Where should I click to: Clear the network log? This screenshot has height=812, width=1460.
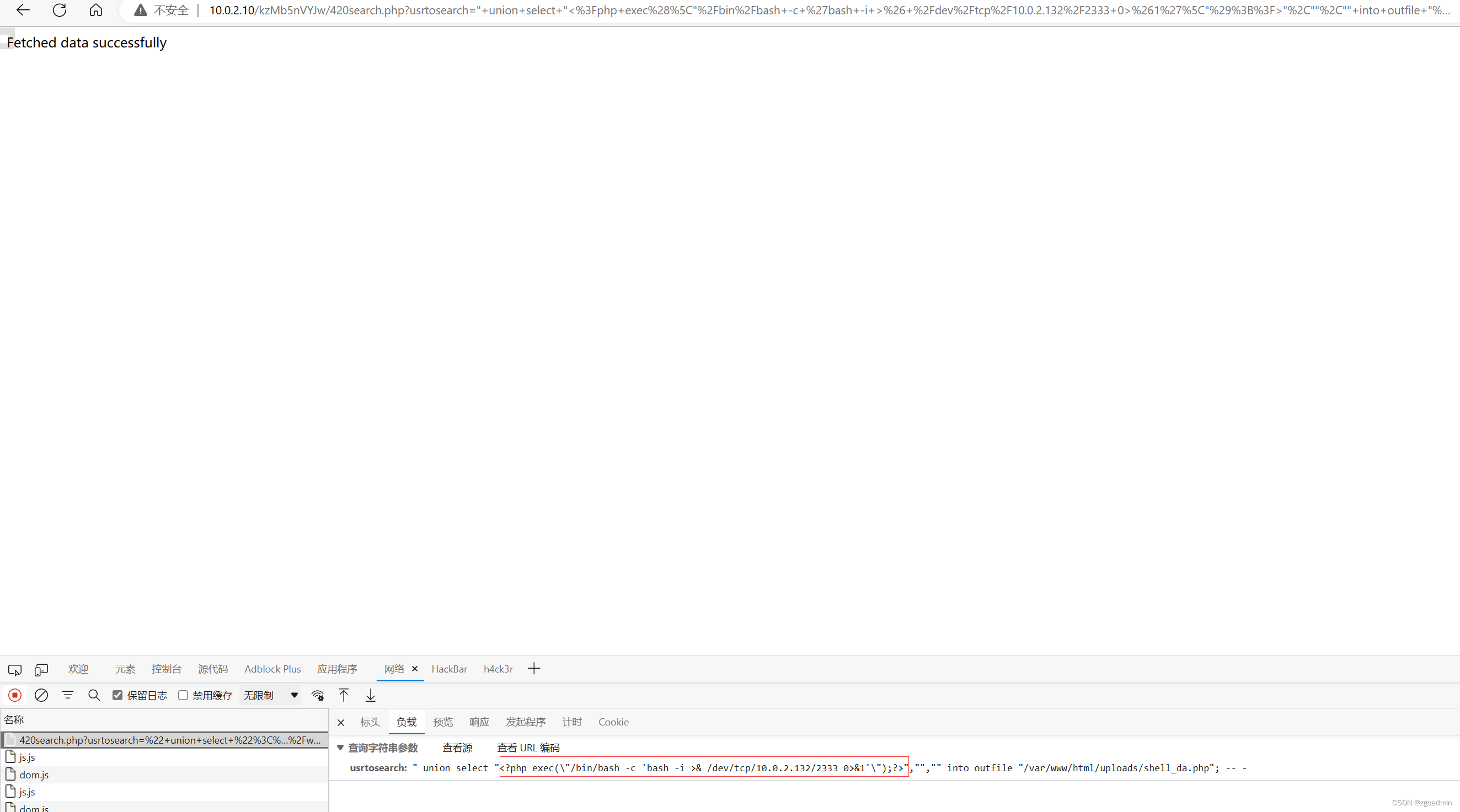[x=41, y=695]
